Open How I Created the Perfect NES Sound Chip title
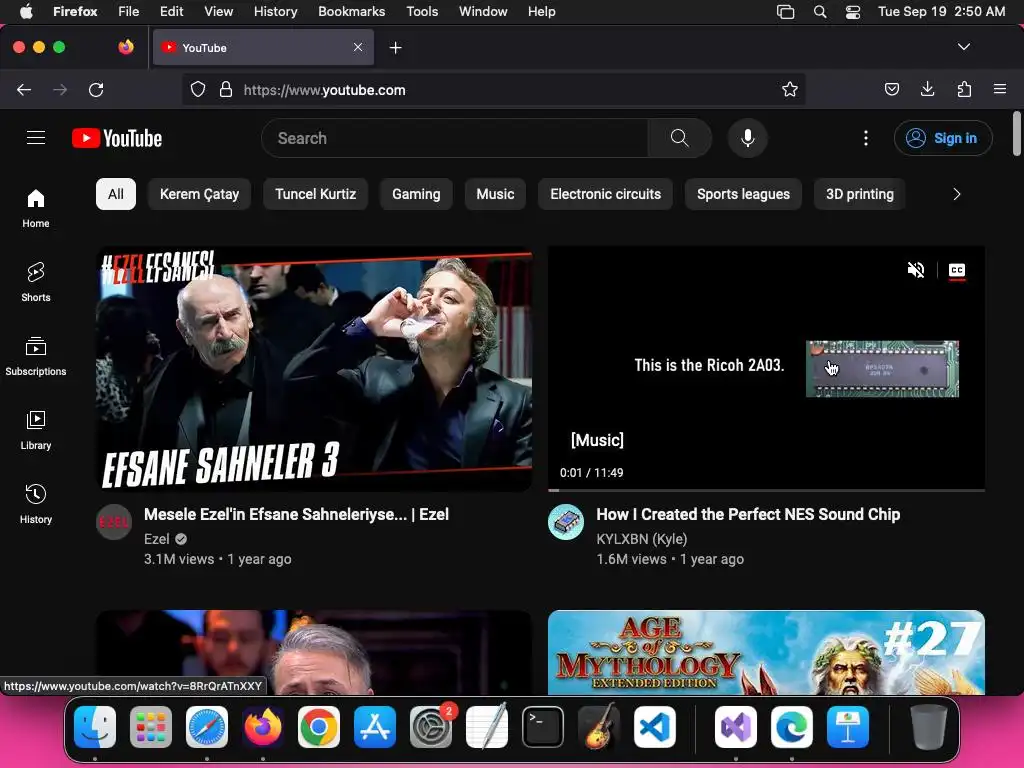The height and width of the screenshot is (768, 1024). tap(748, 515)
